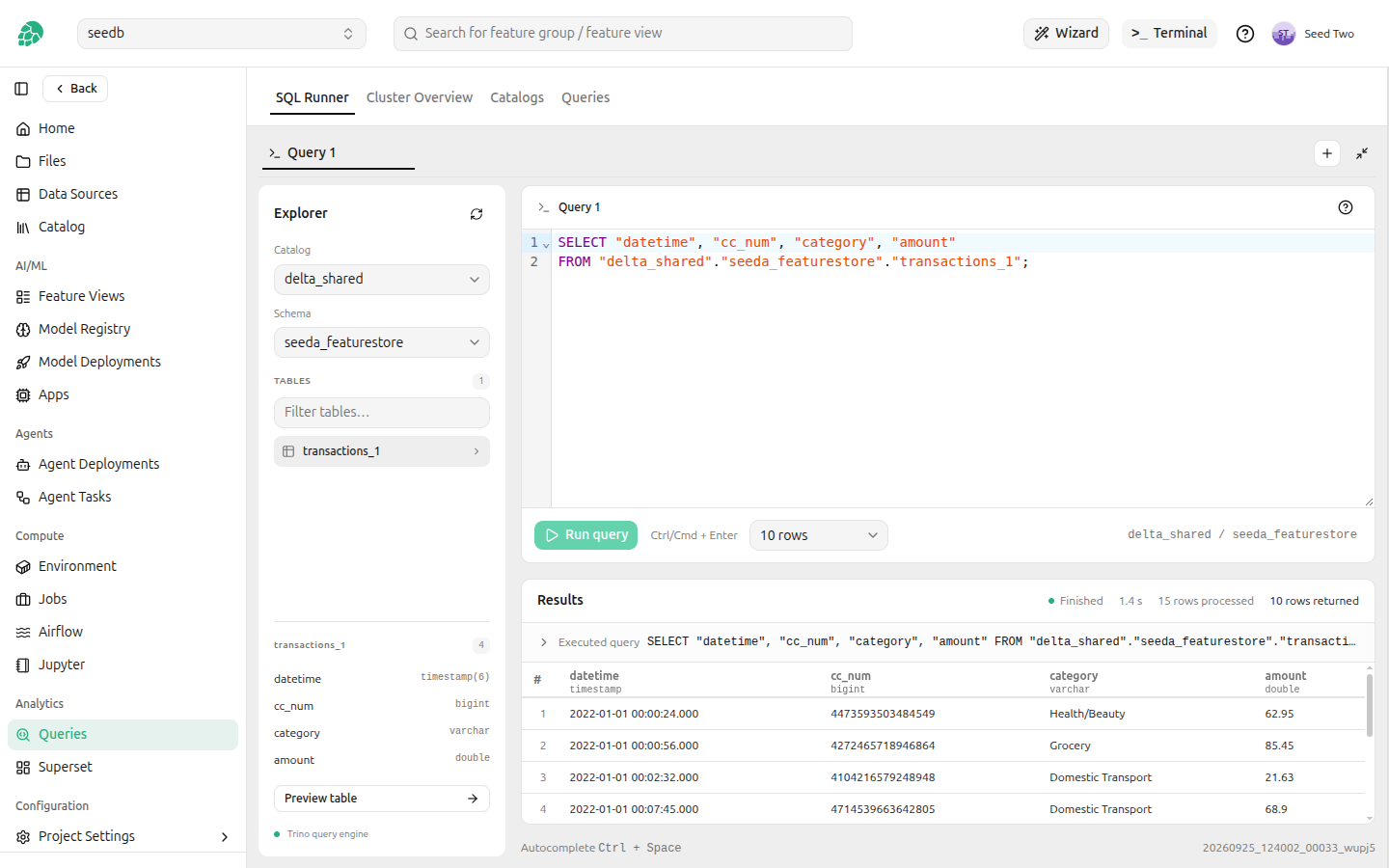Click the Run query button
Viewport: 1389px width, 868px height.
(x=586, y=535)
